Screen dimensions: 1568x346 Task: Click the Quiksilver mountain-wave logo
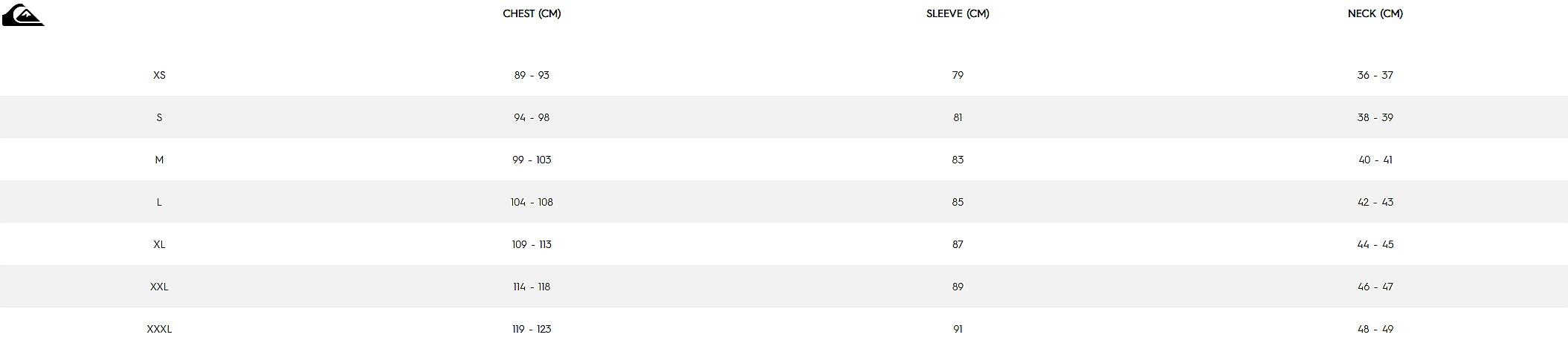pos(22,16)
